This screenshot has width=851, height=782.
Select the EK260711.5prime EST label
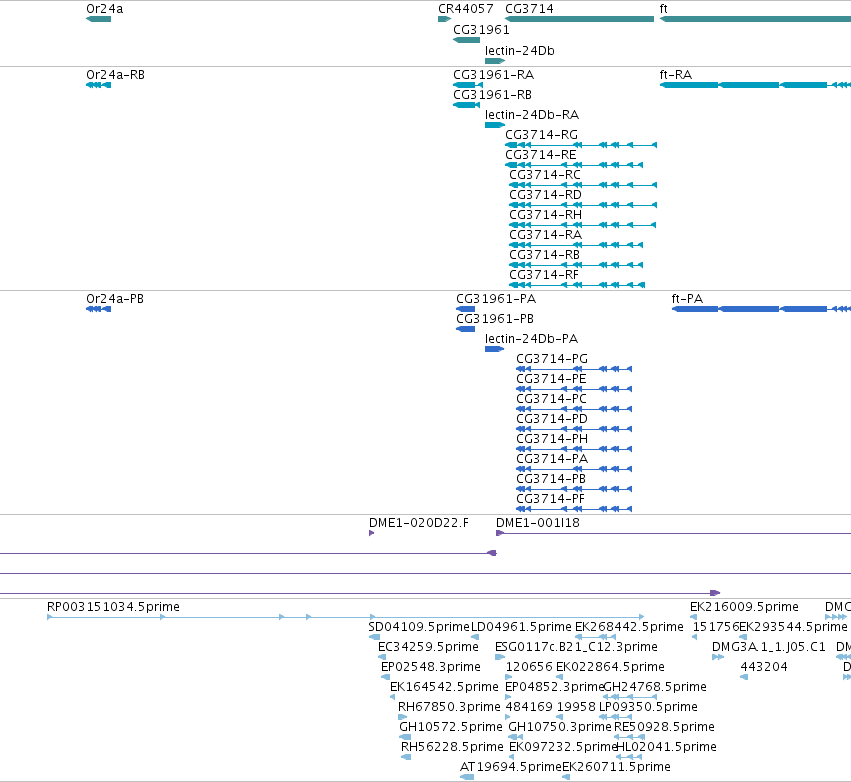(x=616, y=767)
